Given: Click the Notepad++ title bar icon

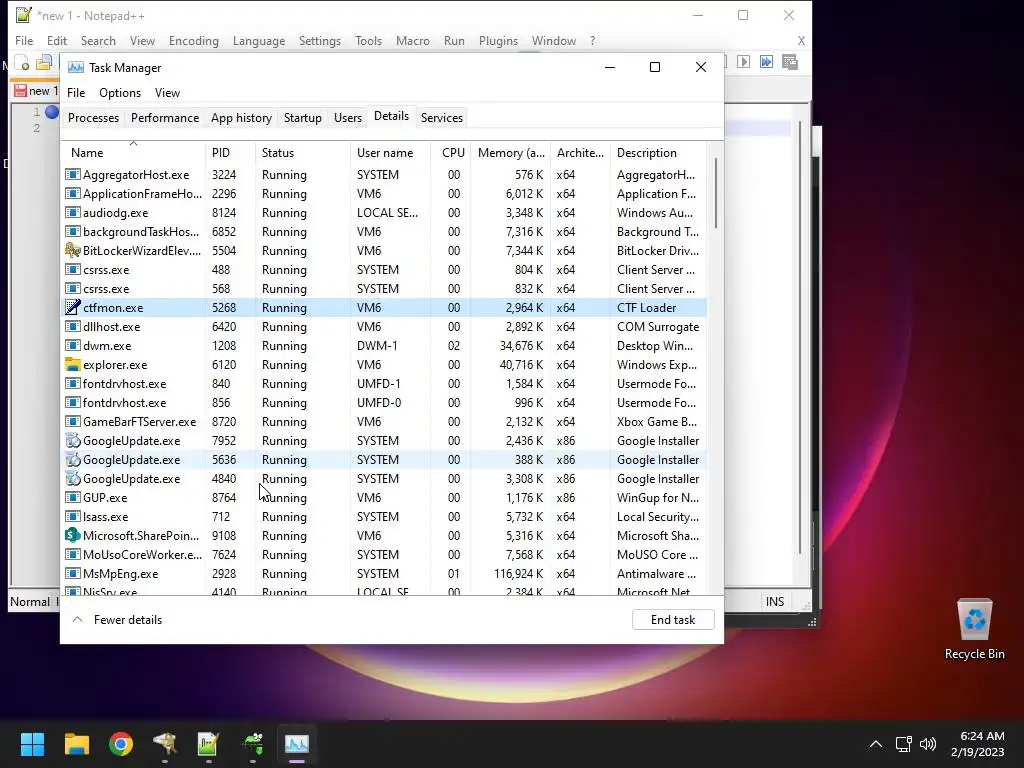Looking at the screenshot, I should click(x=24, y=15).
